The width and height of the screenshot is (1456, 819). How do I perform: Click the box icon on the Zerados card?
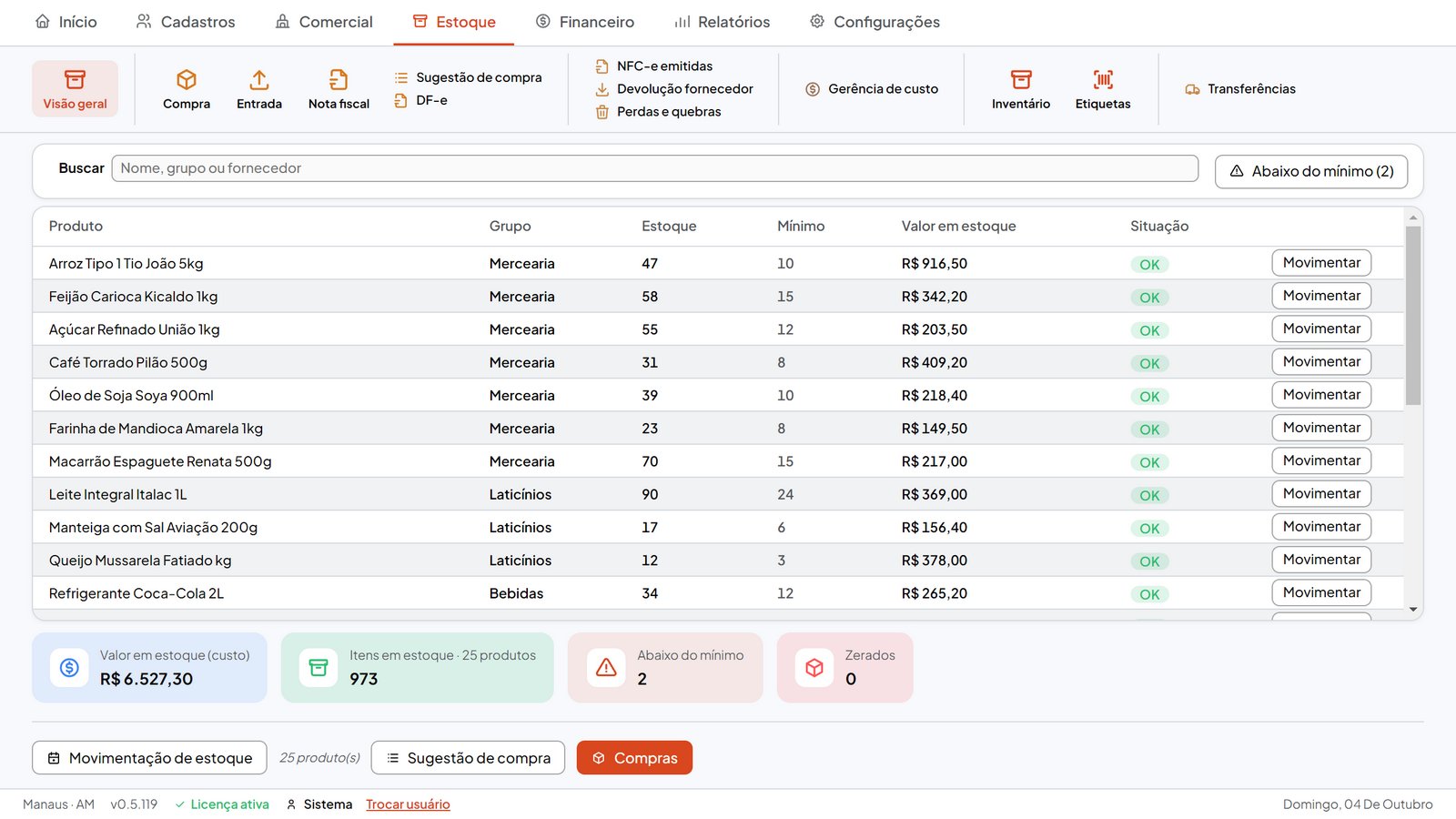[814, 668]
